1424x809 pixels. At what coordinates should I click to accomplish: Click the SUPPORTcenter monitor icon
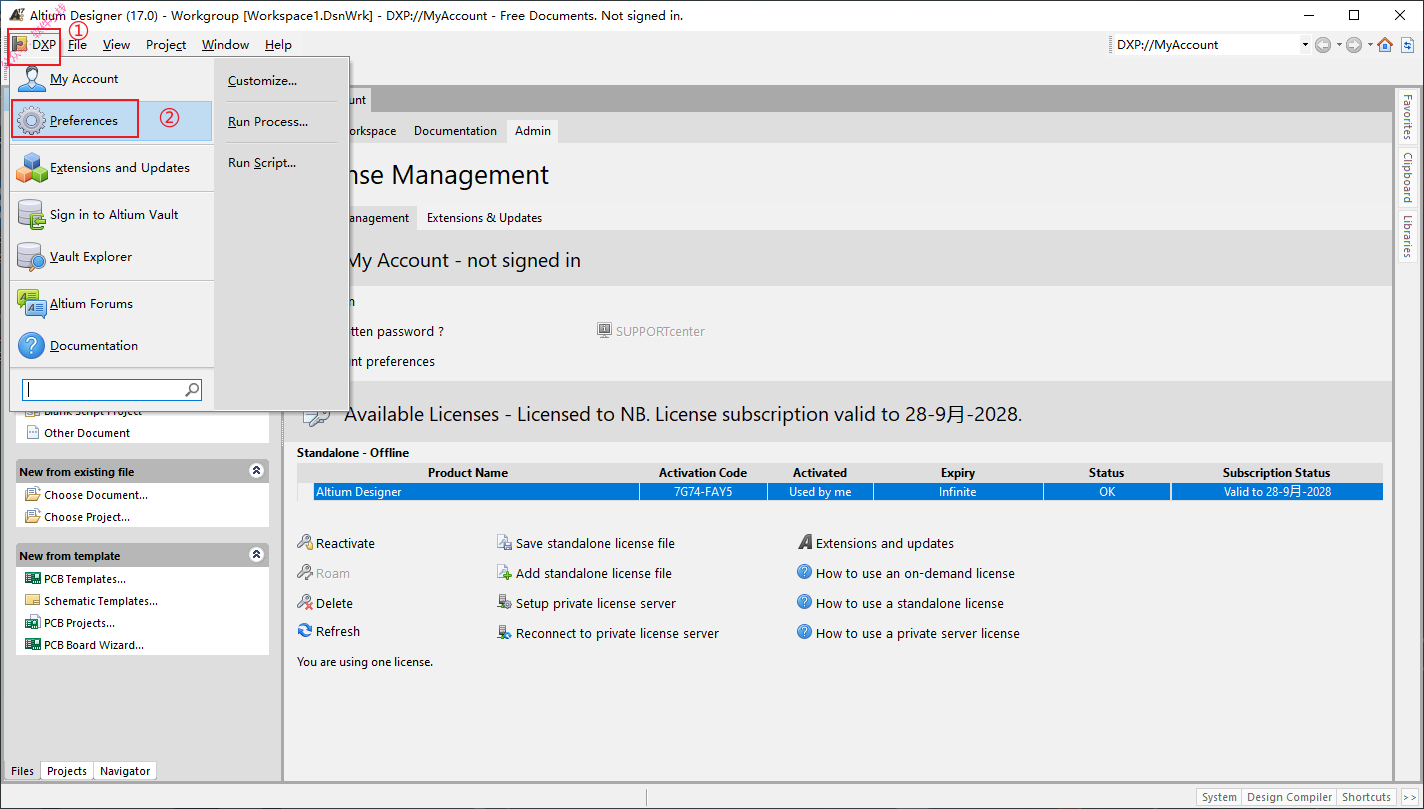pos(604,331)
